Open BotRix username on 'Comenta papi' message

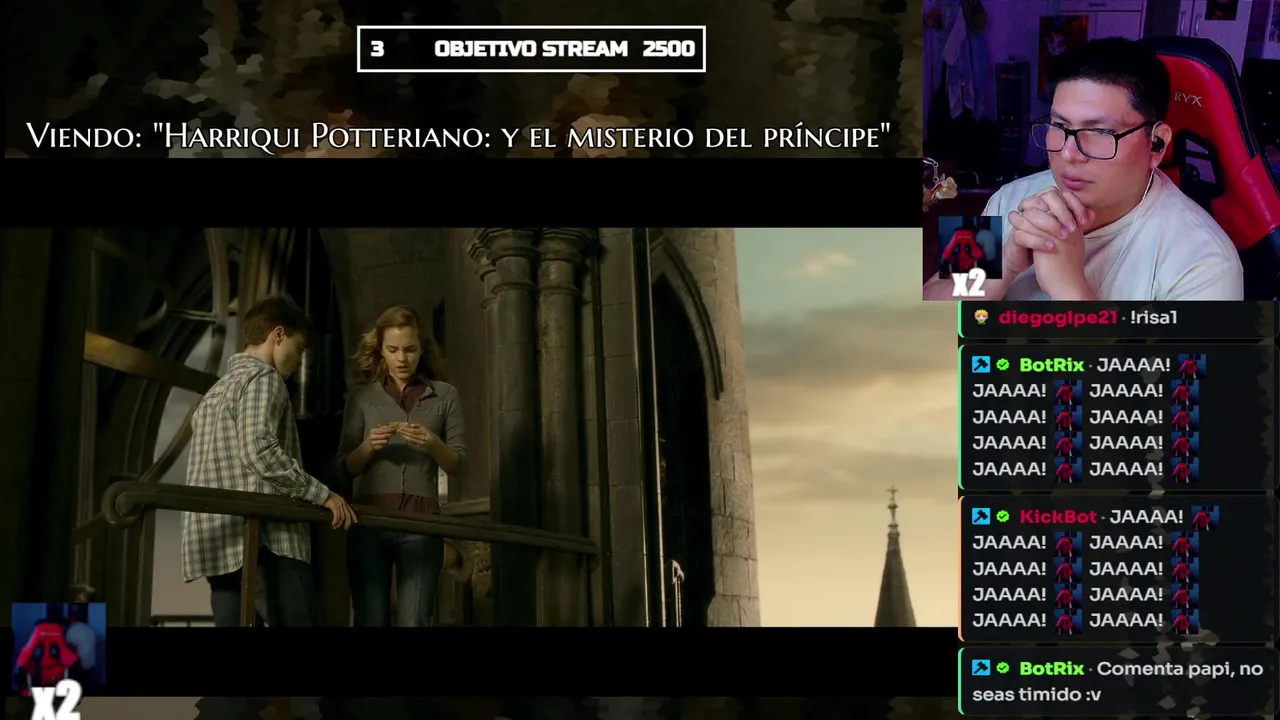(x=1051, y=668)
